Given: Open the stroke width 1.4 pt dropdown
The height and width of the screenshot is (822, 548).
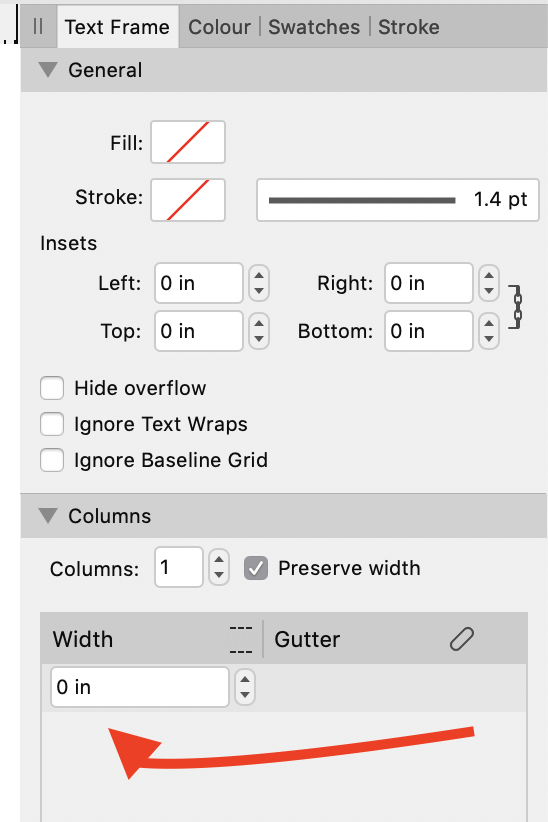Looking at the screenshot, I should click(x=397, y=200).
